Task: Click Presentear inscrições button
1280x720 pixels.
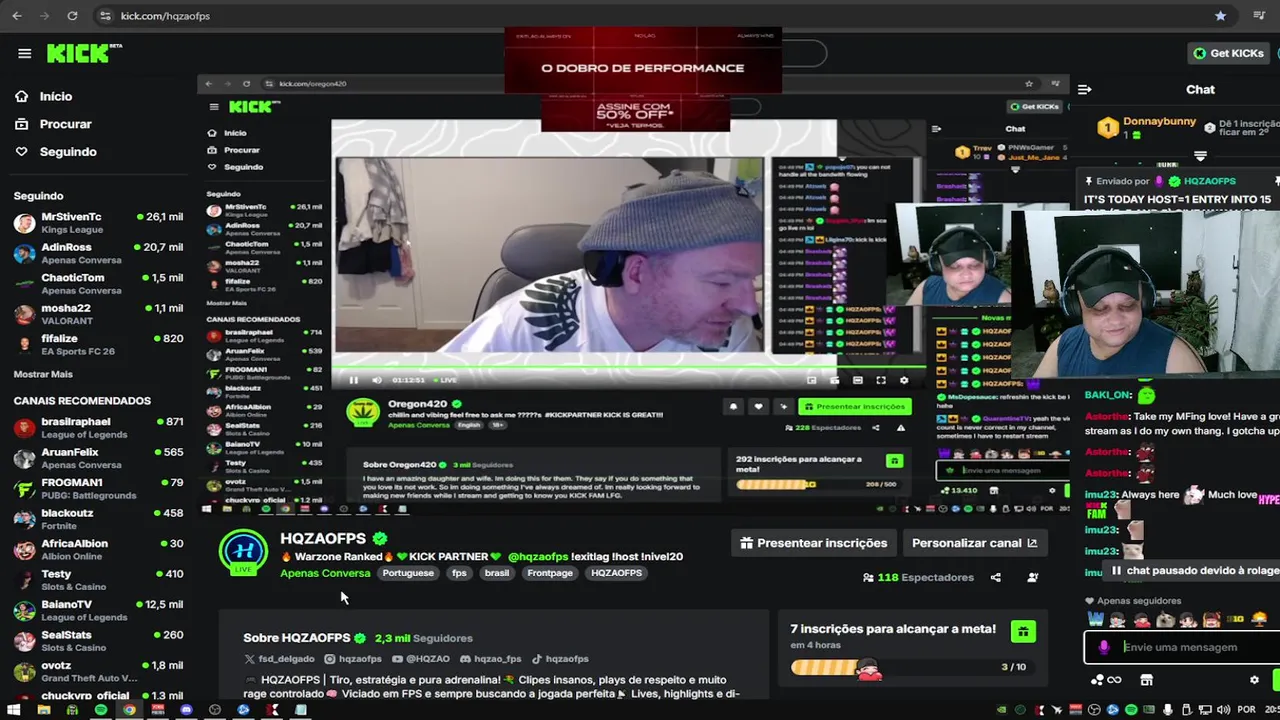Action: (x=813, y=543)
